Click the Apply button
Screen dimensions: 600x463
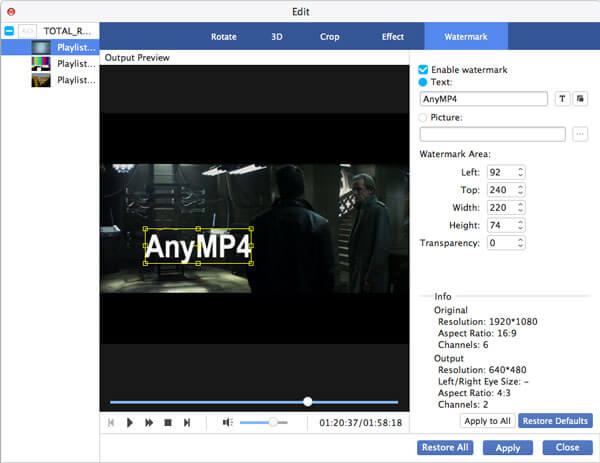[x=508, y=448]
